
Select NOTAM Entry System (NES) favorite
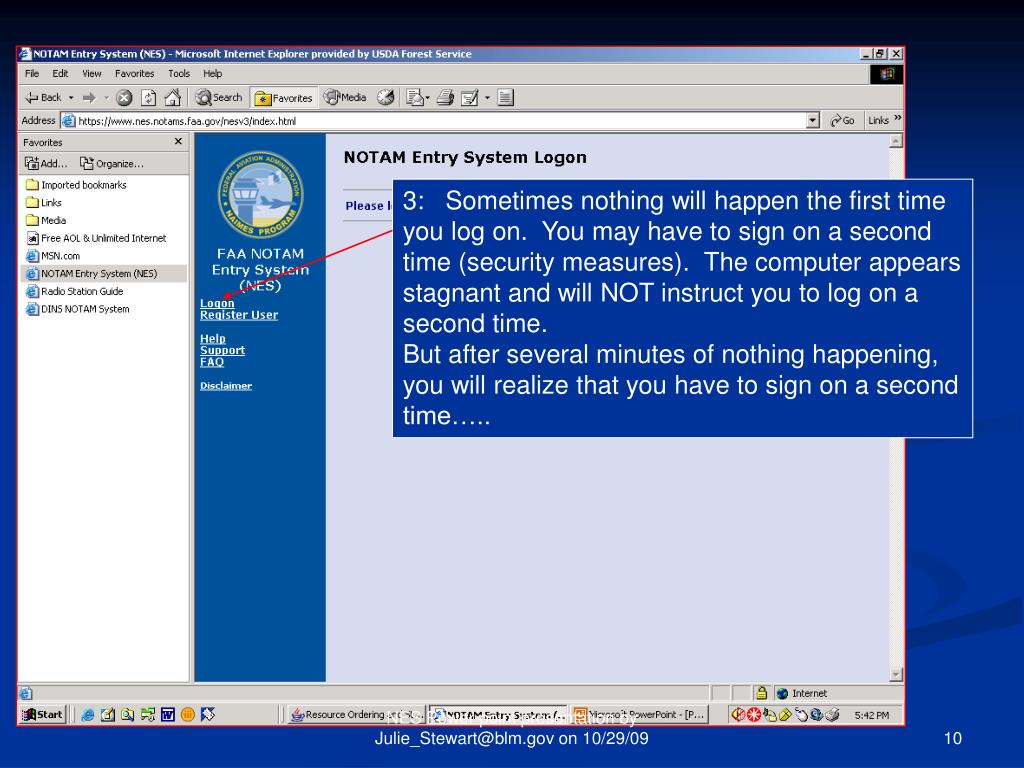[x=91, y=273]
